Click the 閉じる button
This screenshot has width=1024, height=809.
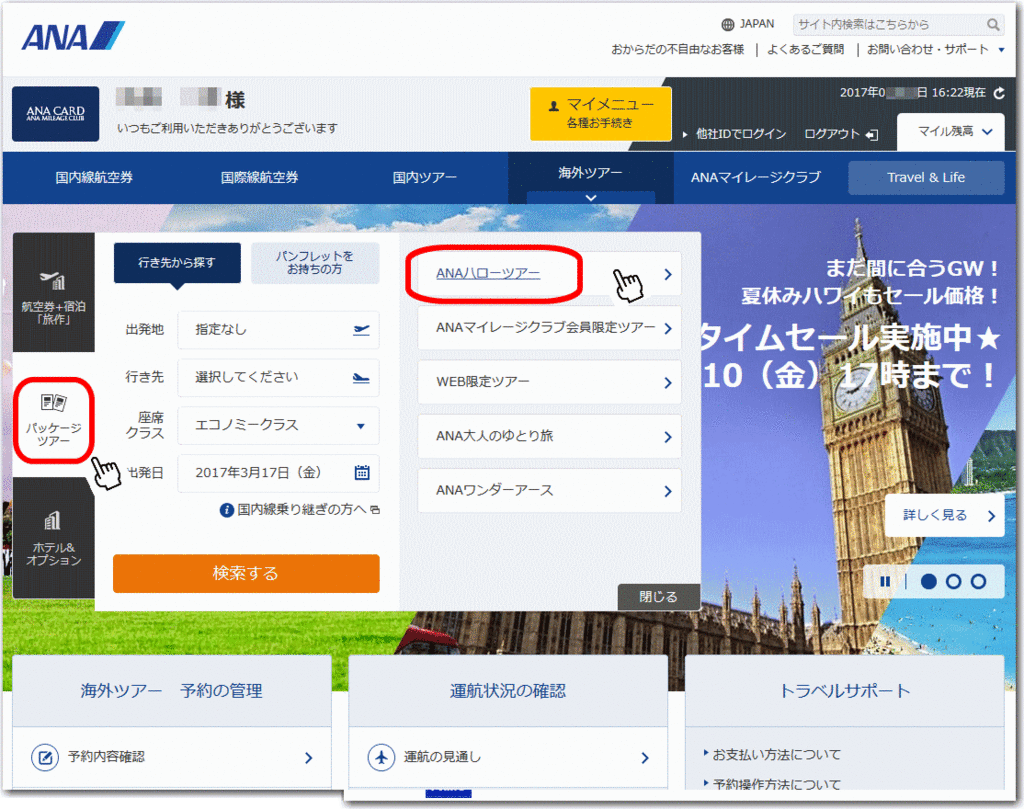pyautogui.click(x=658, y=597)
